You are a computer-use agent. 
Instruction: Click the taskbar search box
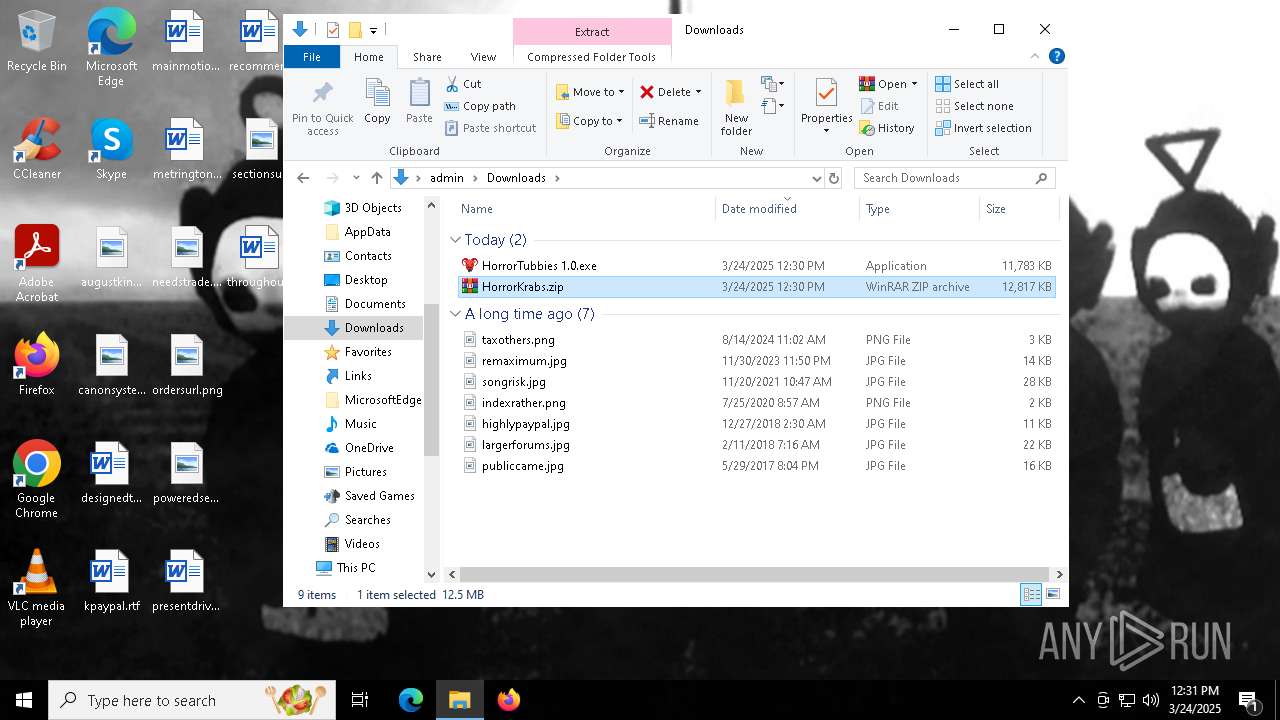(192, 700)
